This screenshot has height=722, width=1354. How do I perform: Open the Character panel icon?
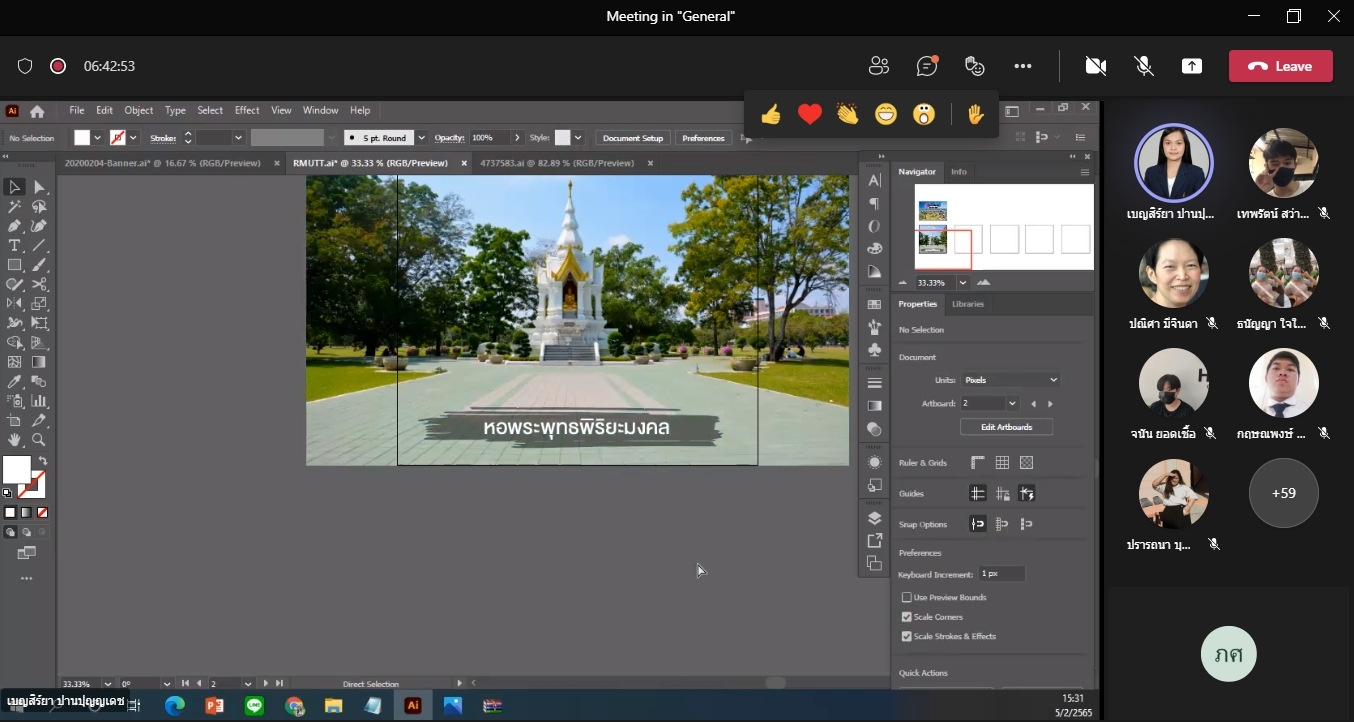(875, 180)
